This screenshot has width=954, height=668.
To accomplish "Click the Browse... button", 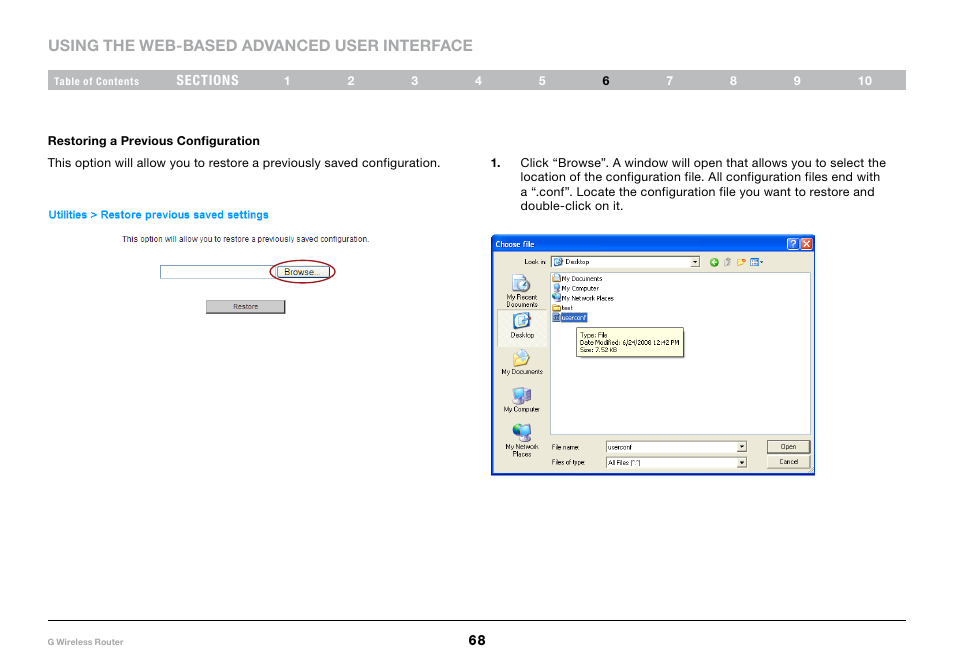I will click(302, 272).
